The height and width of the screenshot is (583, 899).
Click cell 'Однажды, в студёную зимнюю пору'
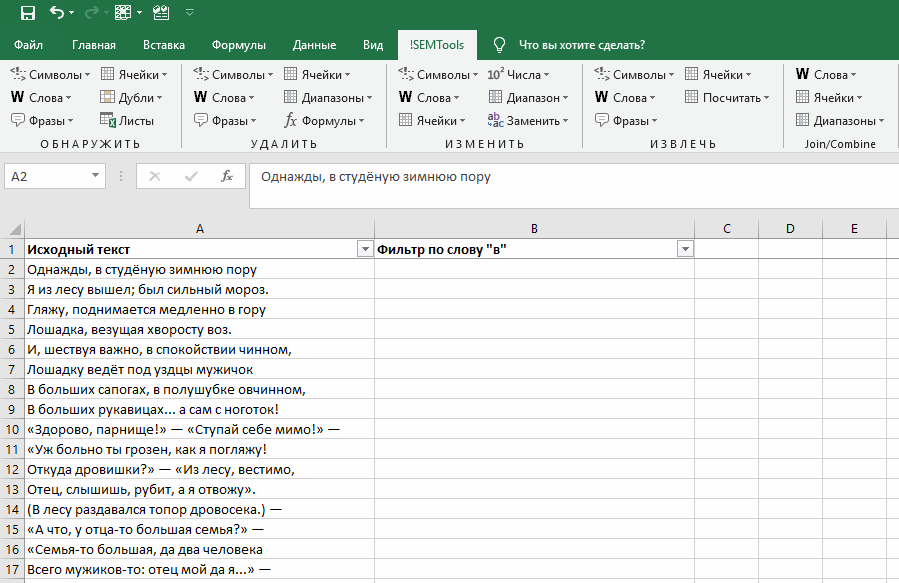click(x=200, y=269)
